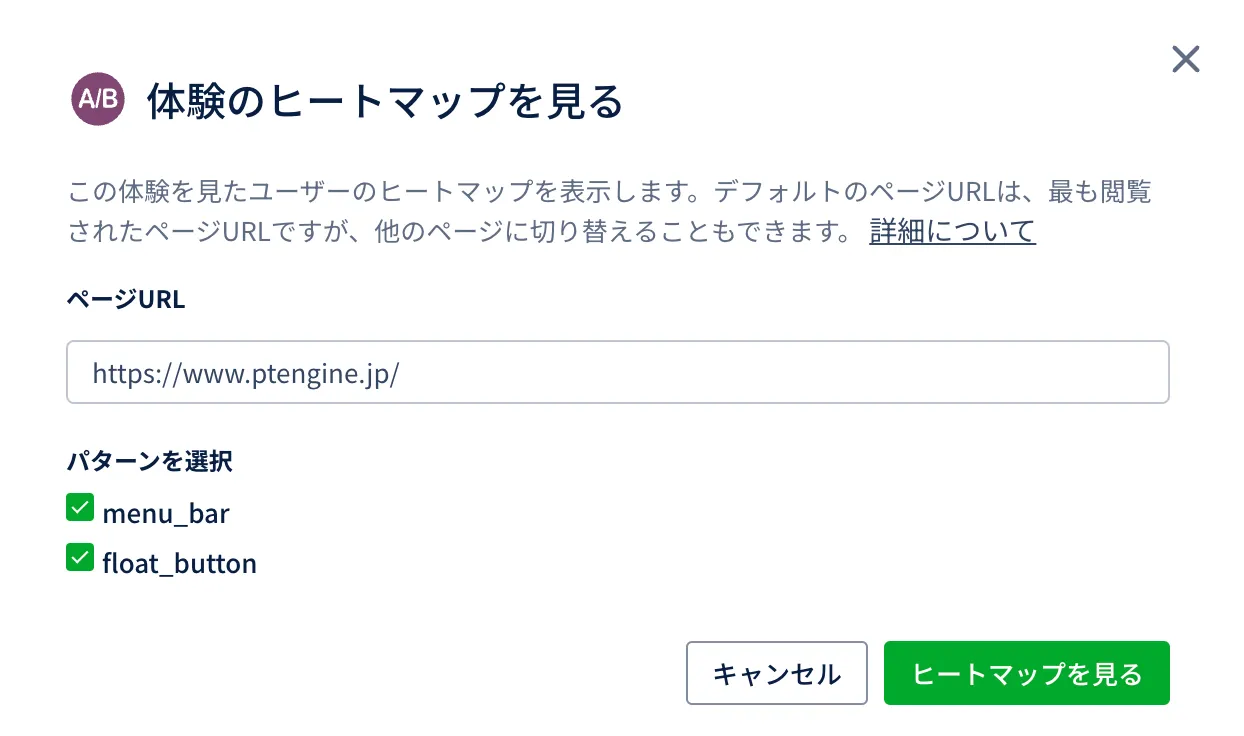The height and width of the screenshot is (736, 1244).
Task: Click the パターンを選択 section label
Action: pyautogui.click(x=150, y=461)
